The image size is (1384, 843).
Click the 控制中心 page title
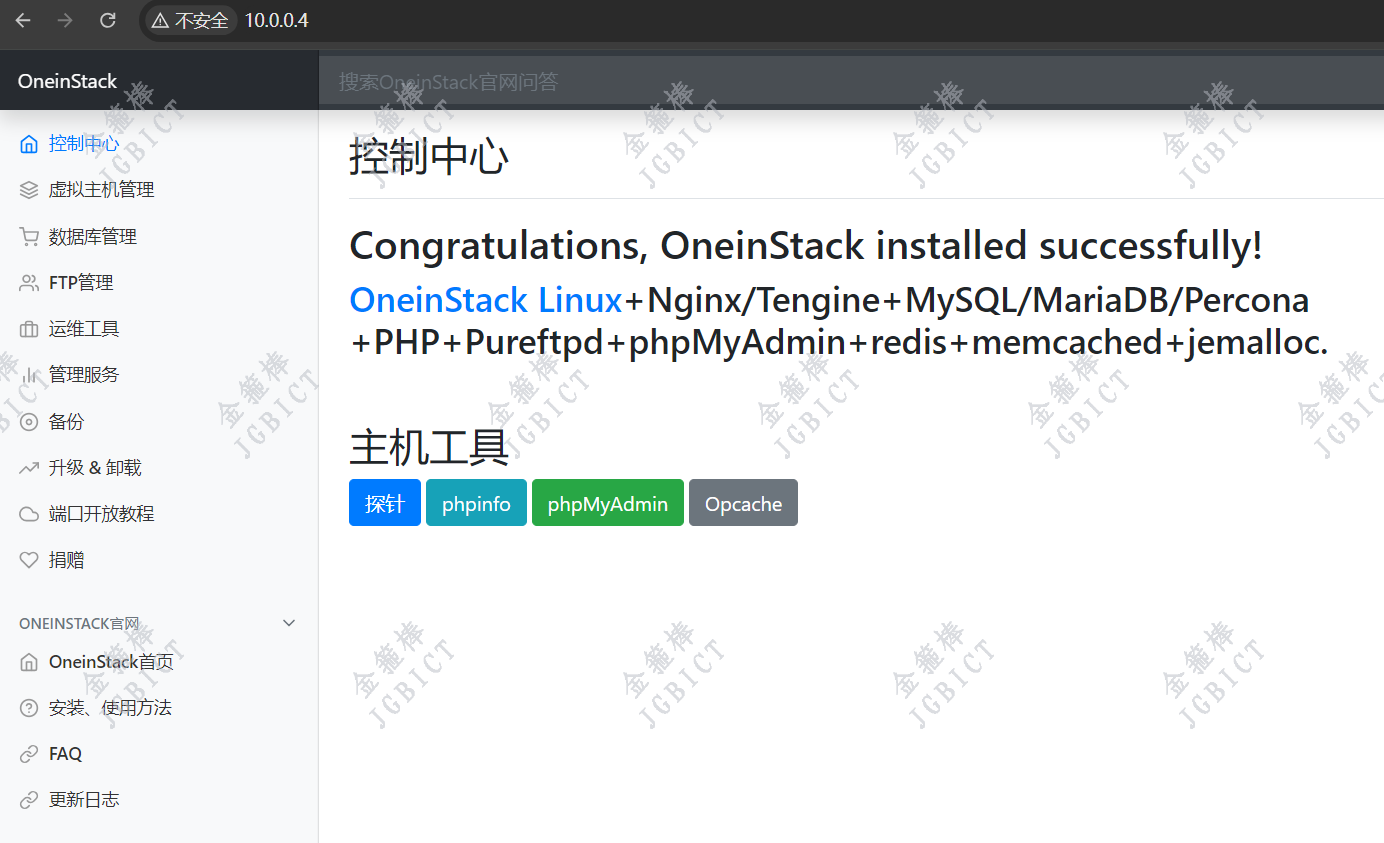tap(429, 158)
